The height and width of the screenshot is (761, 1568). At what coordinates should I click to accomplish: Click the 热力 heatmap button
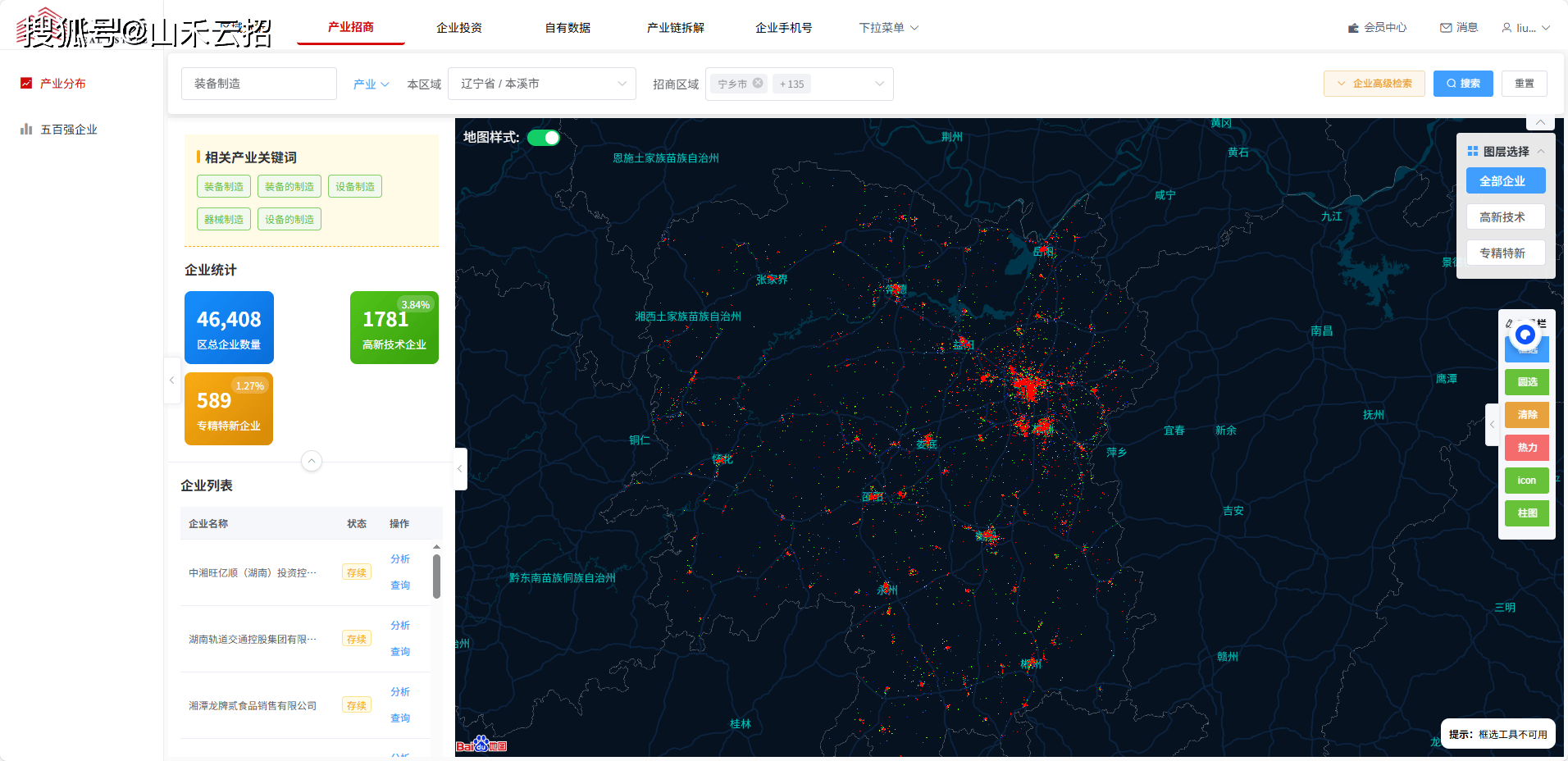click(x=1526, y=448)
